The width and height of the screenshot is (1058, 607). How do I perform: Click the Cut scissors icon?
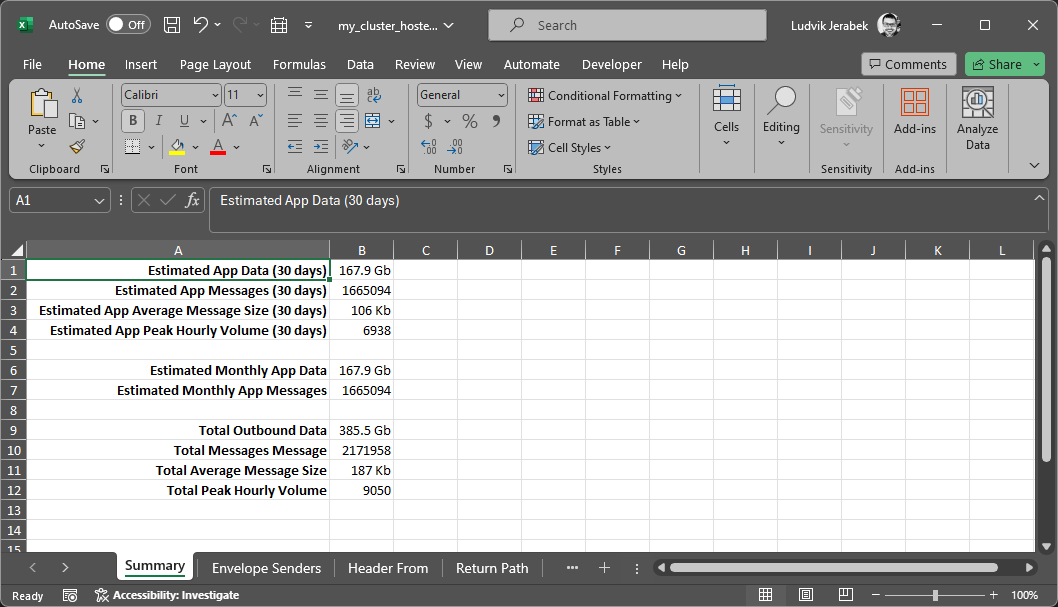point(77,96)
